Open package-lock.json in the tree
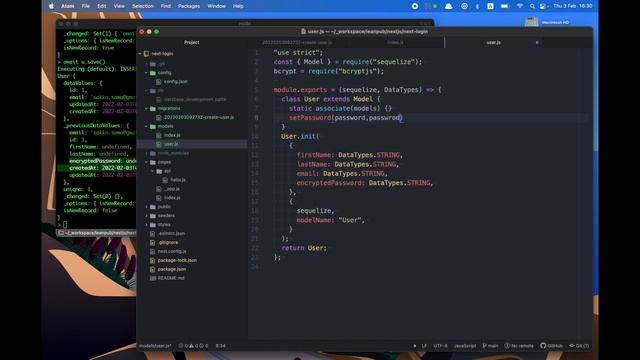Image resolution: width=640 pixels, height=360 pixels. (177, 260)
